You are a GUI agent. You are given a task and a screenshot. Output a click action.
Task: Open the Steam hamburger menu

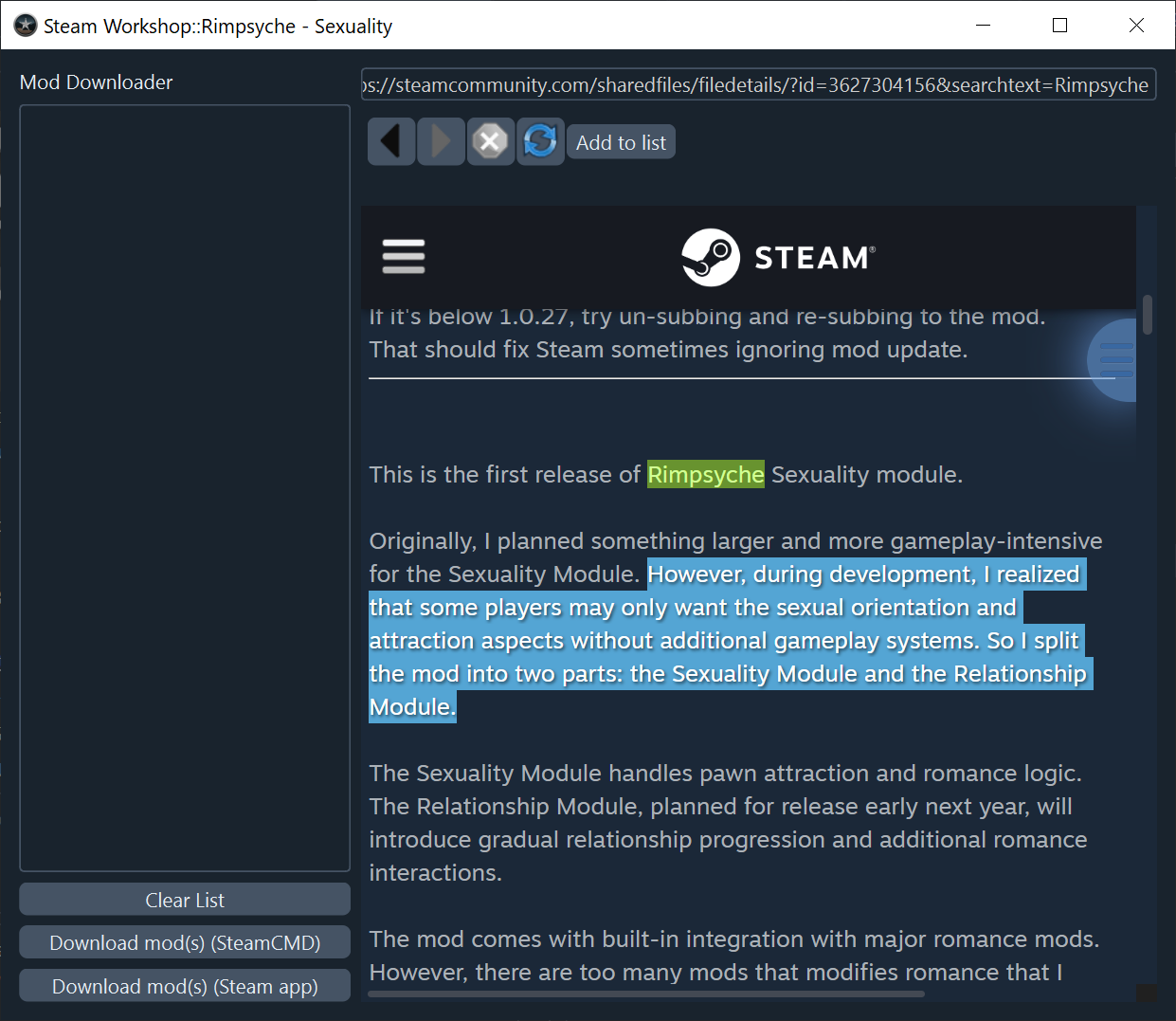pos(403,257)
